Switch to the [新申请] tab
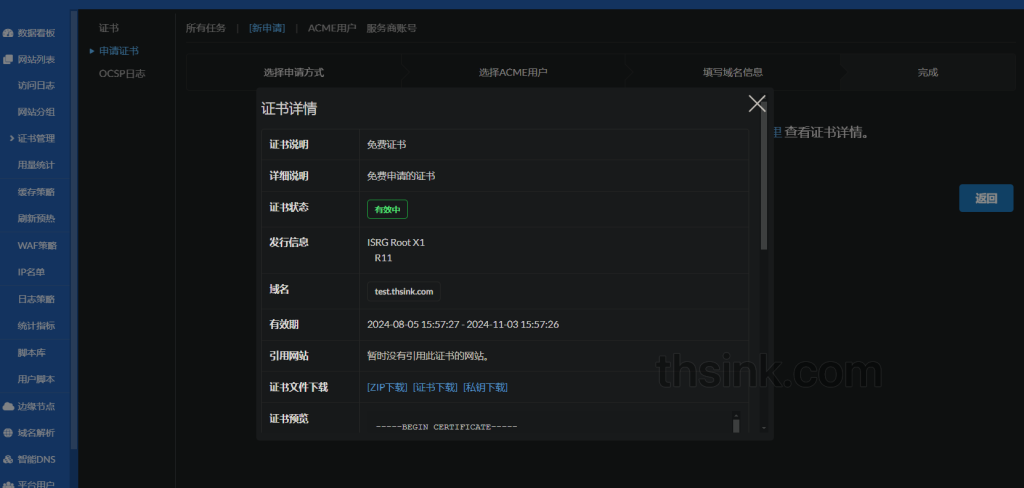This screenshot has height=488, width=1024. (x=267, y=28)
